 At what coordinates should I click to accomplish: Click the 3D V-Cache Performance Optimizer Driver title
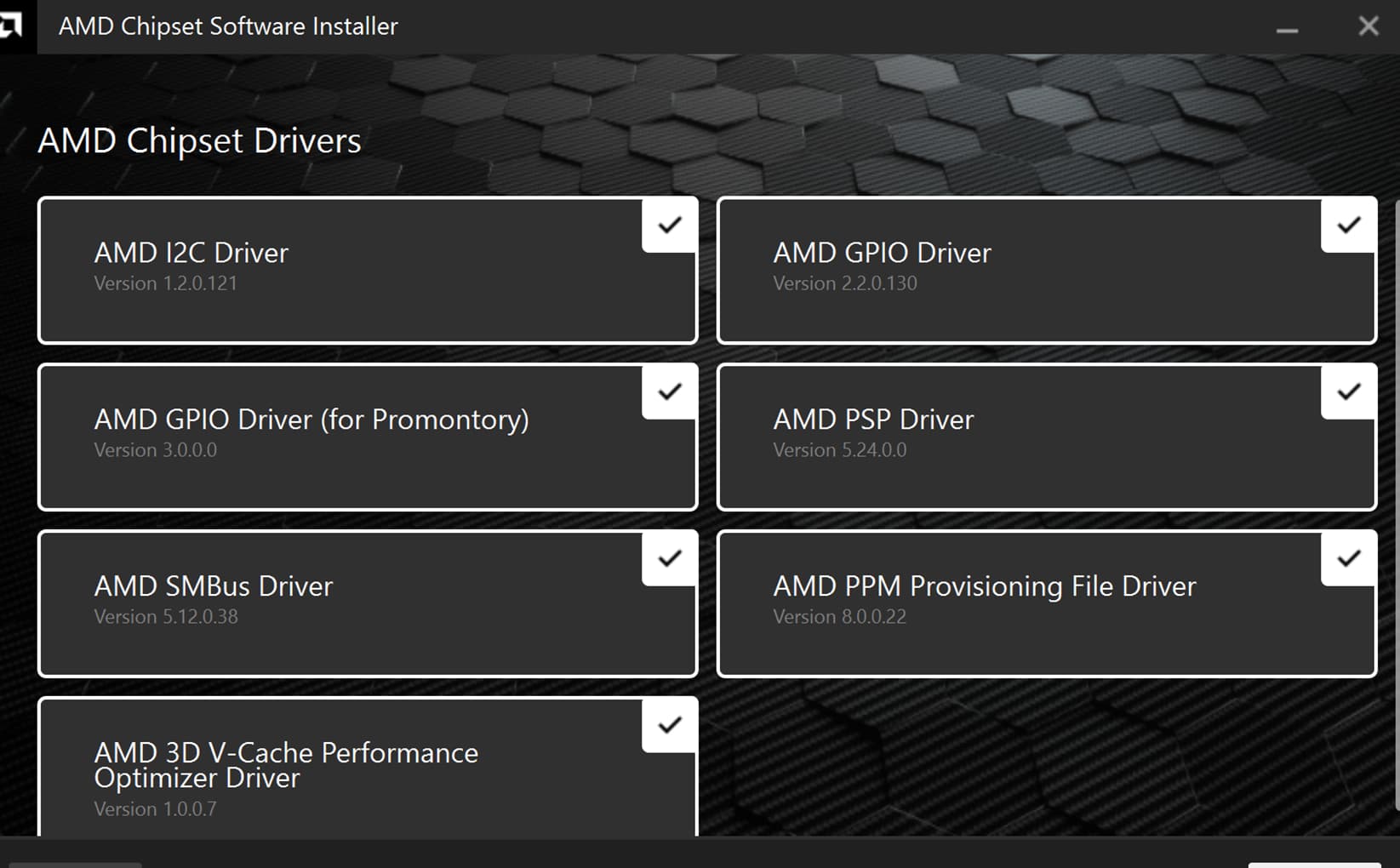coord(285,765)
